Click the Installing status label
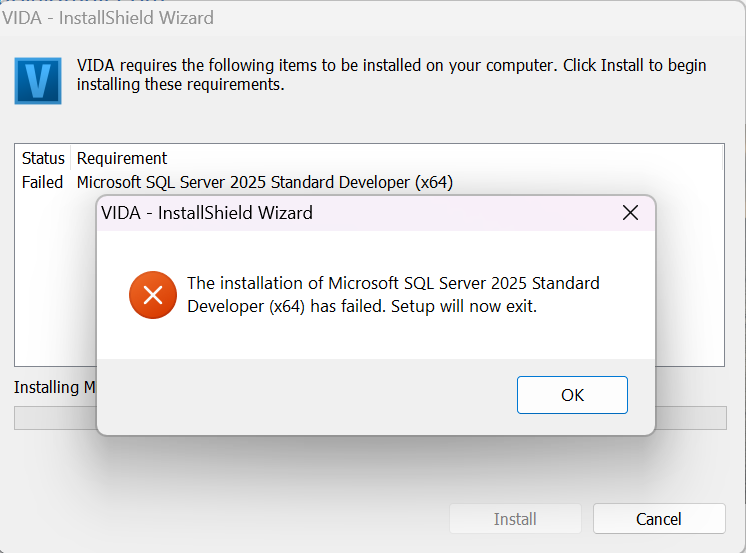 pyautogui.click(x=55, y=387)
